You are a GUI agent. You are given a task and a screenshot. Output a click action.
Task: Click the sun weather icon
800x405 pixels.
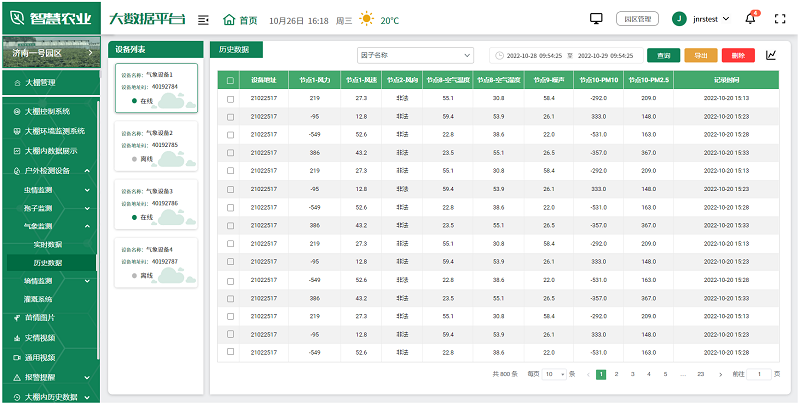pyautogui.click(x=367, y=19)
